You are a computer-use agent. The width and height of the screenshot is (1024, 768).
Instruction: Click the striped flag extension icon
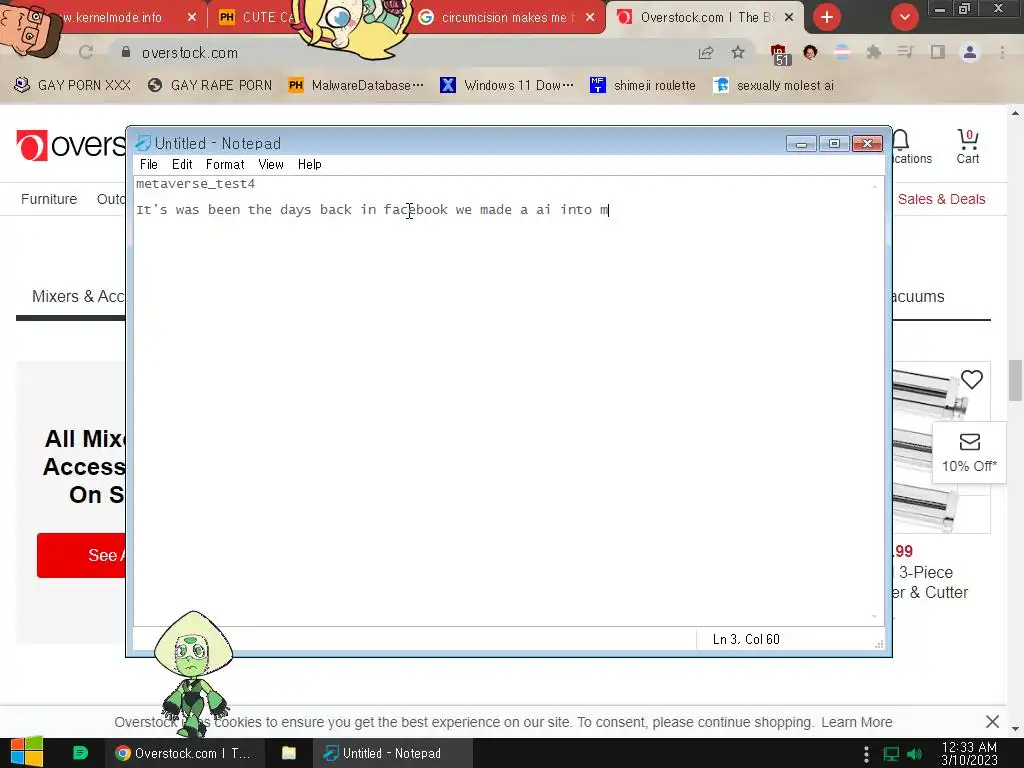click(x=842, y=53)
